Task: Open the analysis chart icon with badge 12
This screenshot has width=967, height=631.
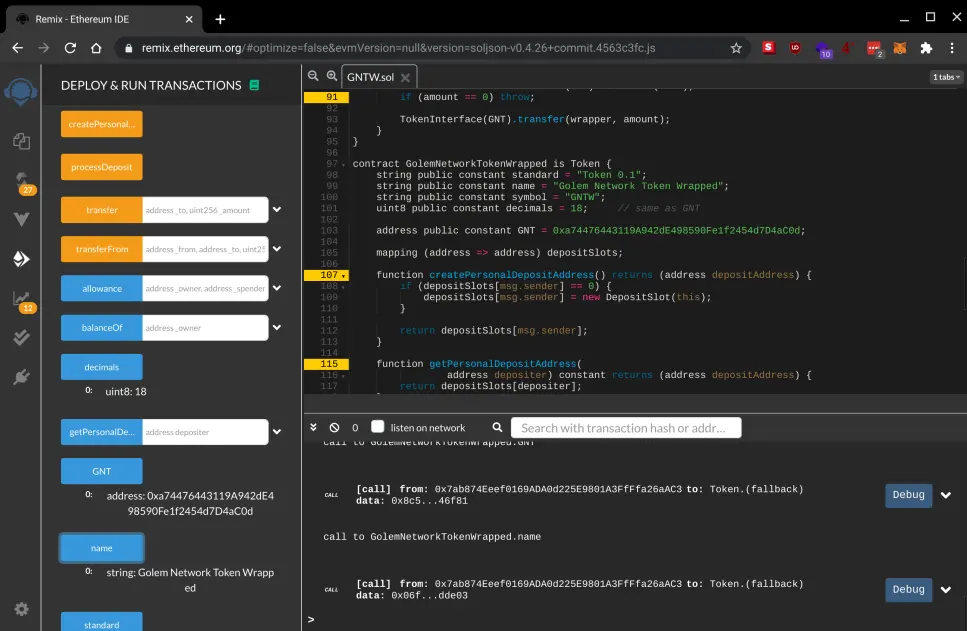Action: coord(22,300)
